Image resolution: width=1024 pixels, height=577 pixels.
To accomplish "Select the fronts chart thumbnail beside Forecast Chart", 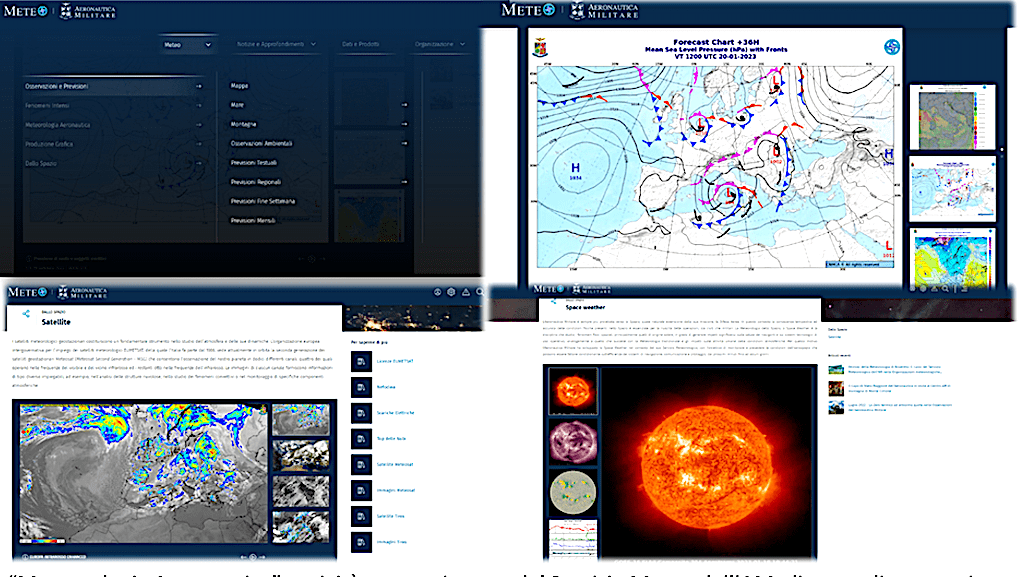I will 952,189.
